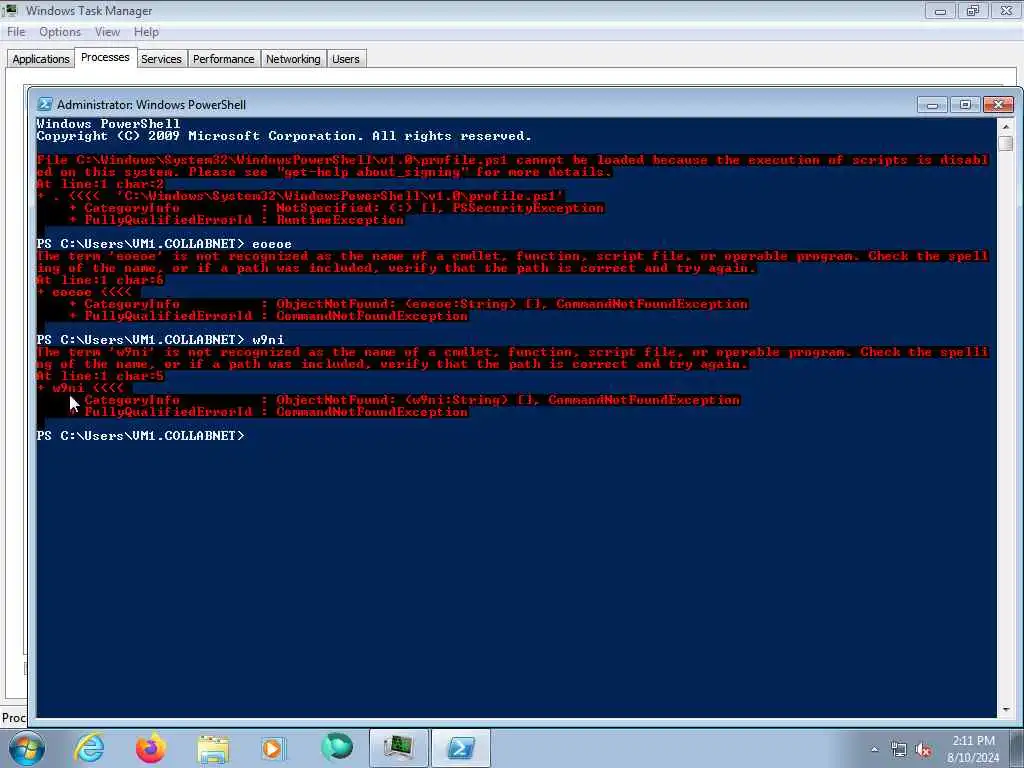Click the 'At line:1 char:5' text

(x=100, y=376)
